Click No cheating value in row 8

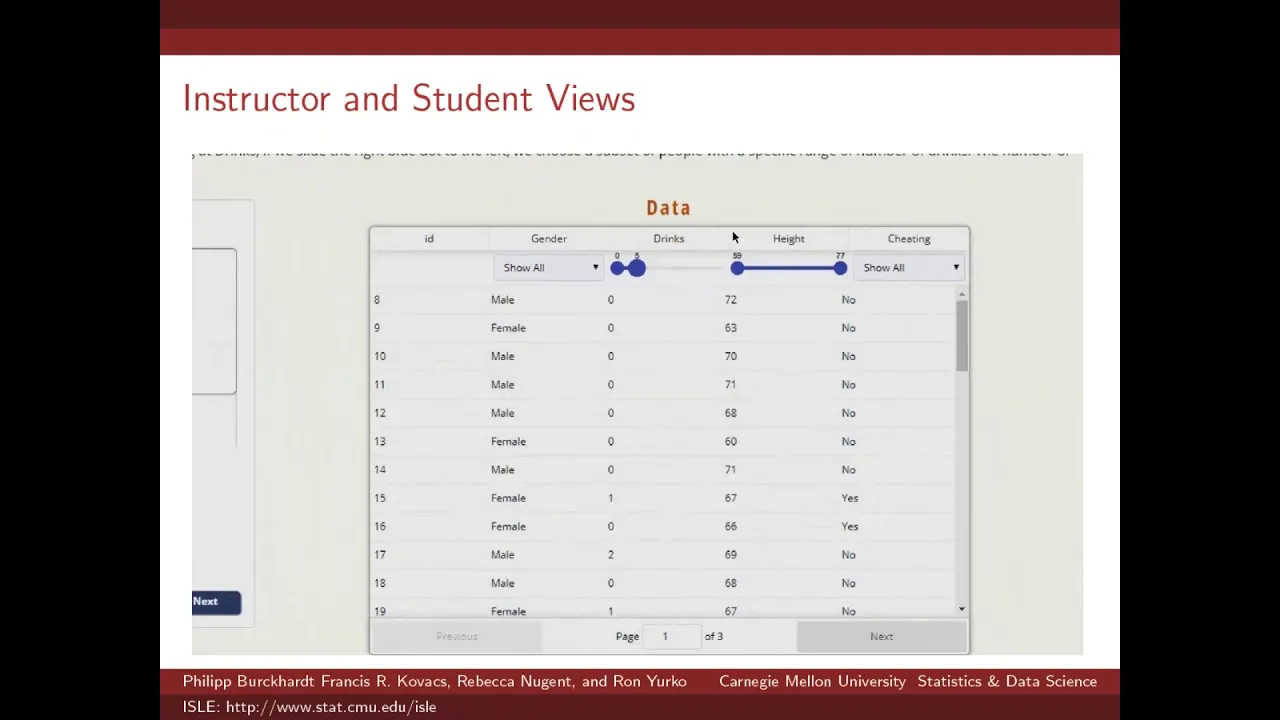(848, 300)
